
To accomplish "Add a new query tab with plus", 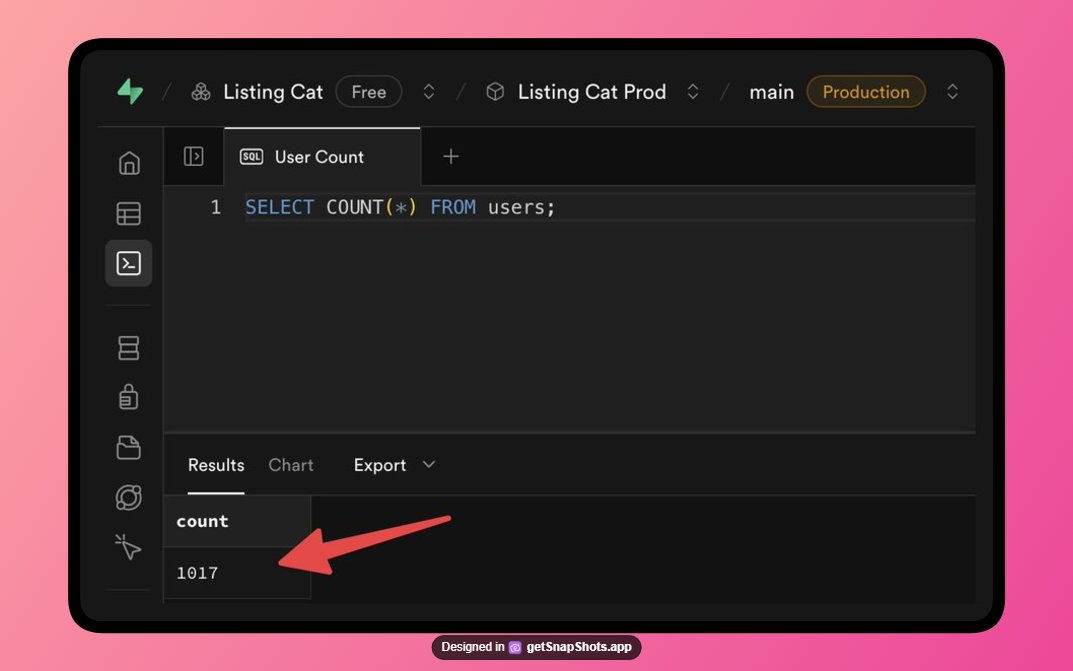I will (450, 157).
